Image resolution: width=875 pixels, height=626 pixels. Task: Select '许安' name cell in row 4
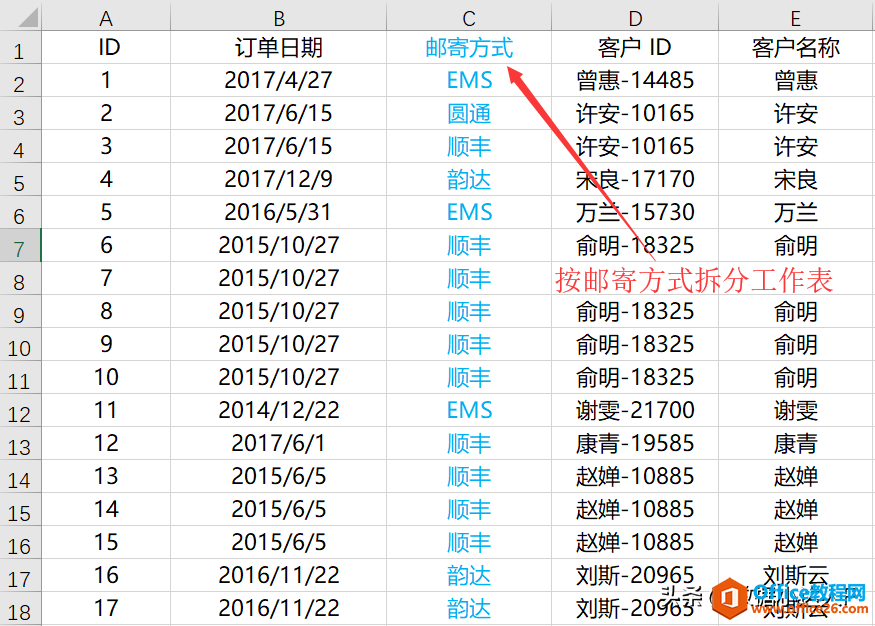(x=796, y=146)
